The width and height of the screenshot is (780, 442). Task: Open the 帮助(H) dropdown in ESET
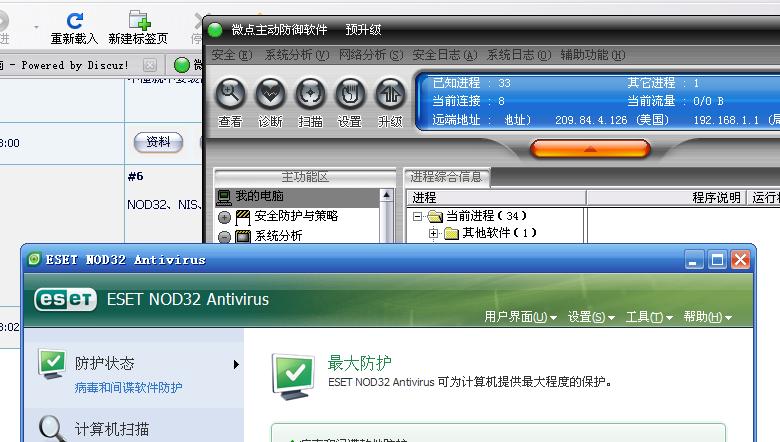click(707, 317)
